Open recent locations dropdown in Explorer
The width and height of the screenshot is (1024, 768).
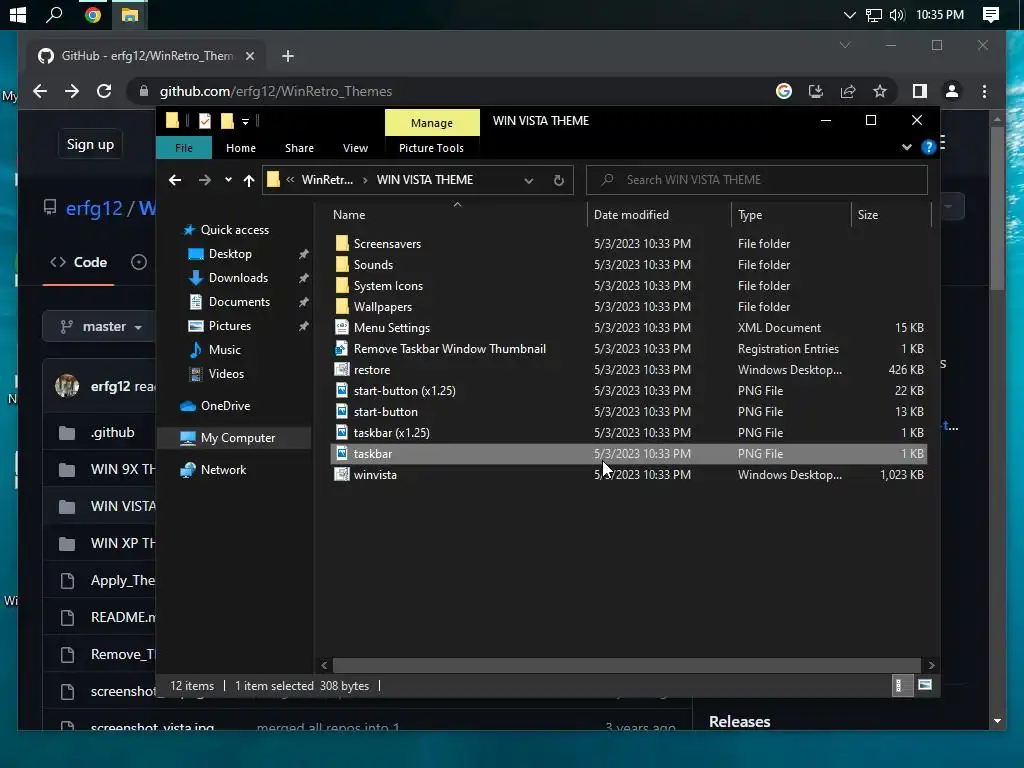228,180
